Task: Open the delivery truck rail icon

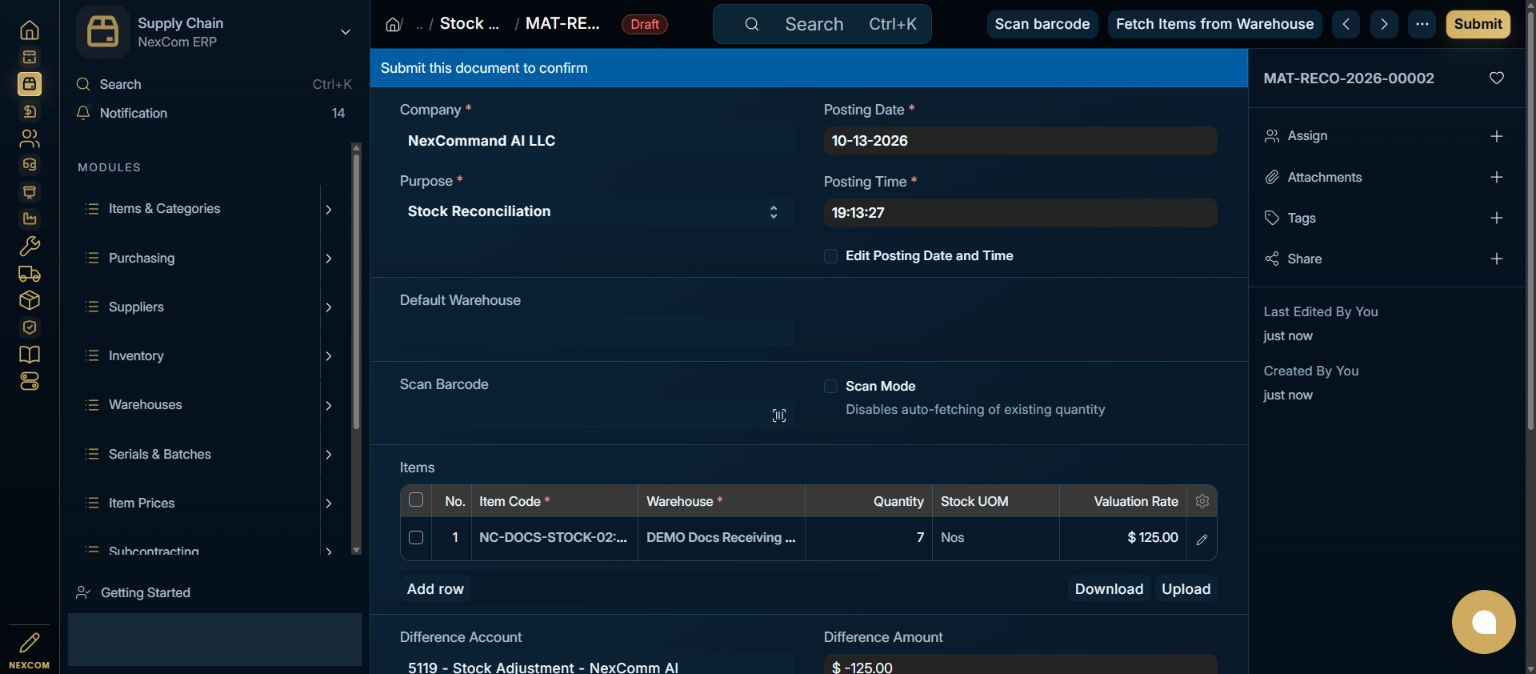Action: tap(29, 273)
